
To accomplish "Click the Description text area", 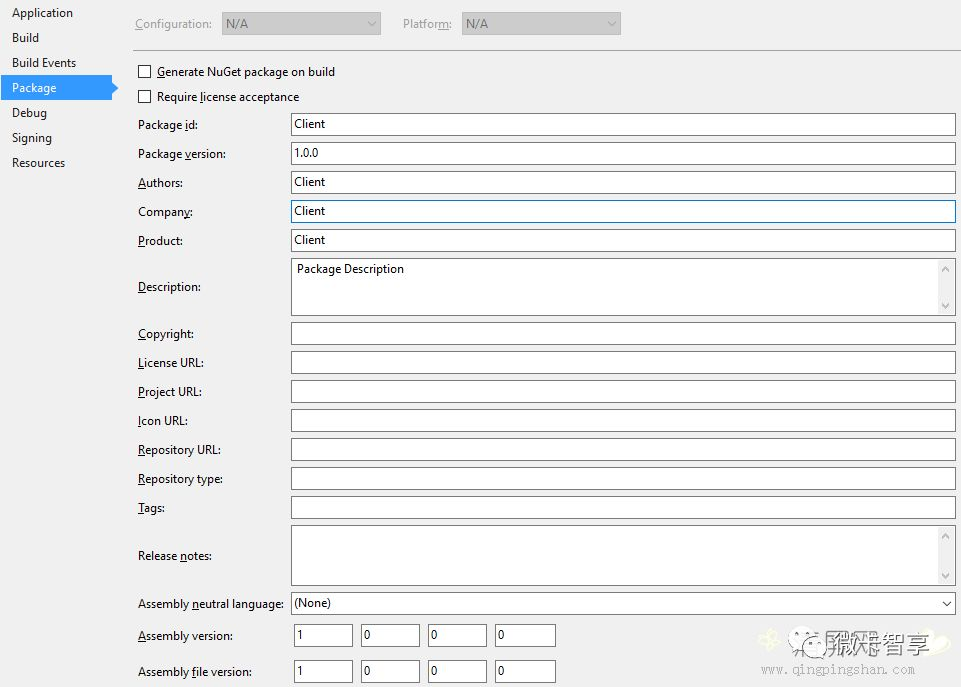I will [615, 287].
